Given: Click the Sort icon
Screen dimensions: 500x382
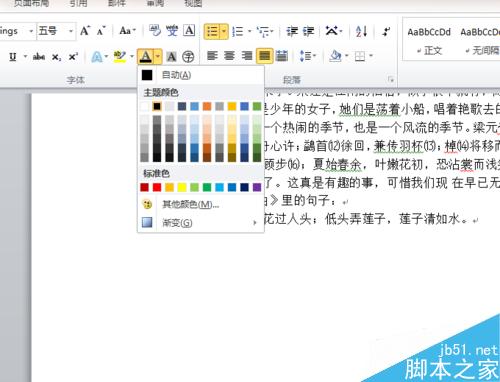Looking at the screenshot, I should pyautogui.click(x=361, y=32).
